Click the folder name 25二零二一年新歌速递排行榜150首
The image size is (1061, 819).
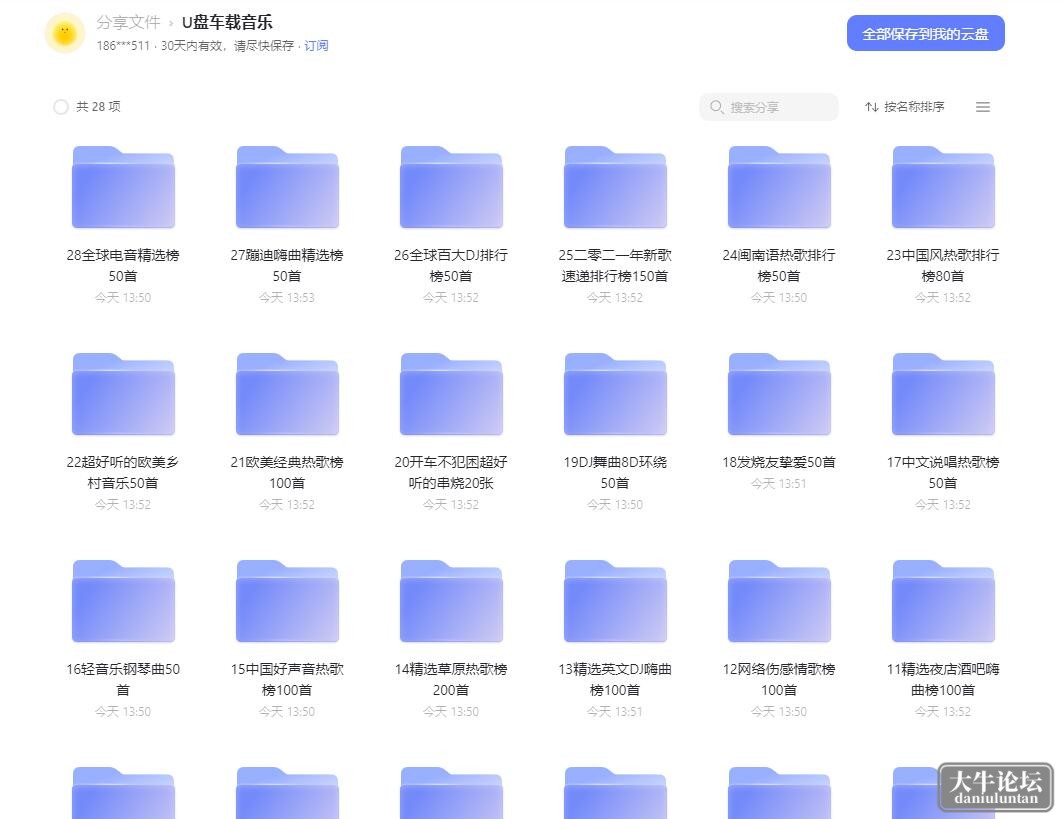point(615,265)
